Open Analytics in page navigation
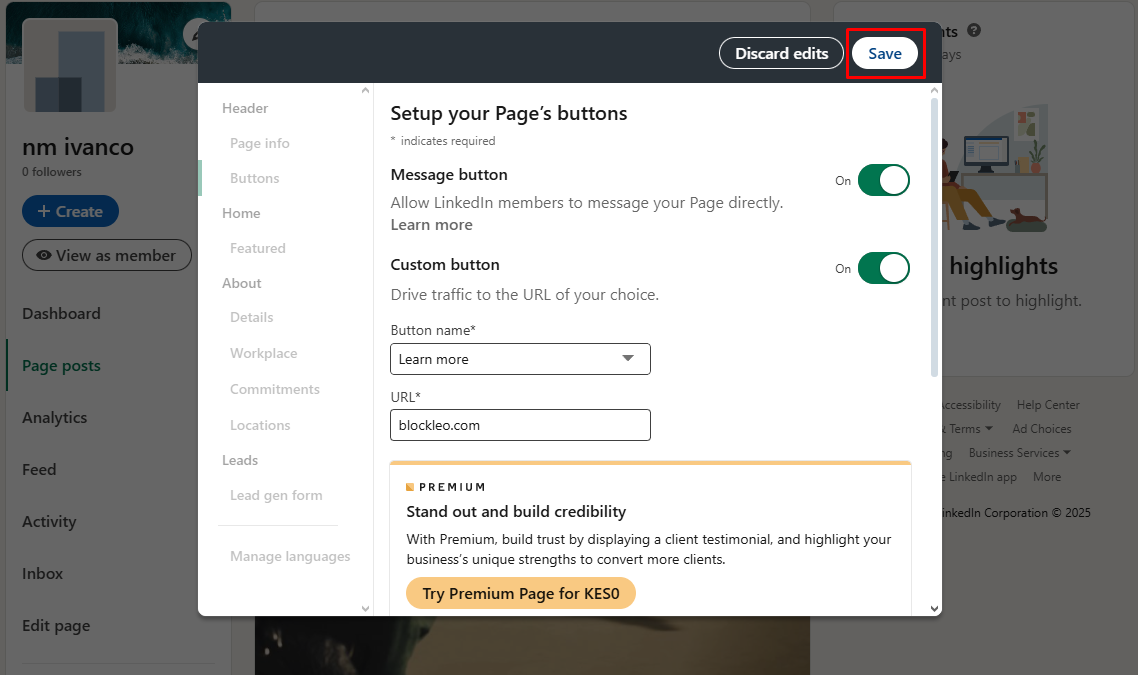The height and width of the screenshot is (675, 1138). click(54, 417)
